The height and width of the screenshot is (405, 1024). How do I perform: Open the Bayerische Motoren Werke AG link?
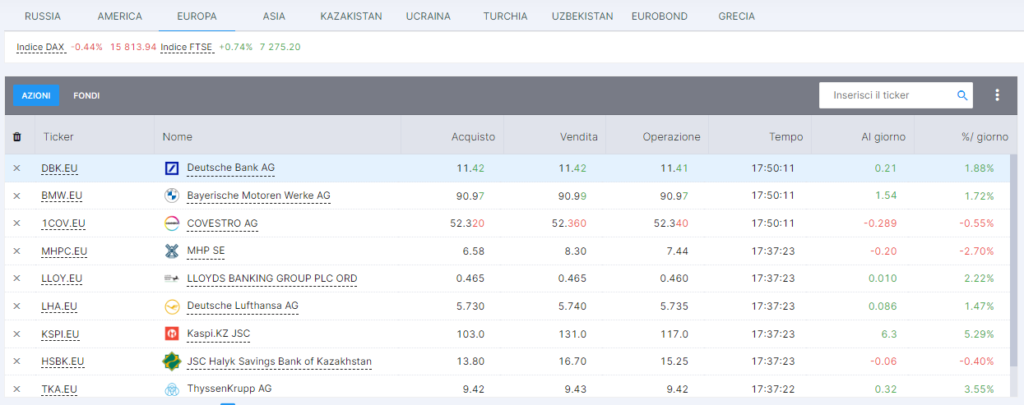(x=259, y=195)
